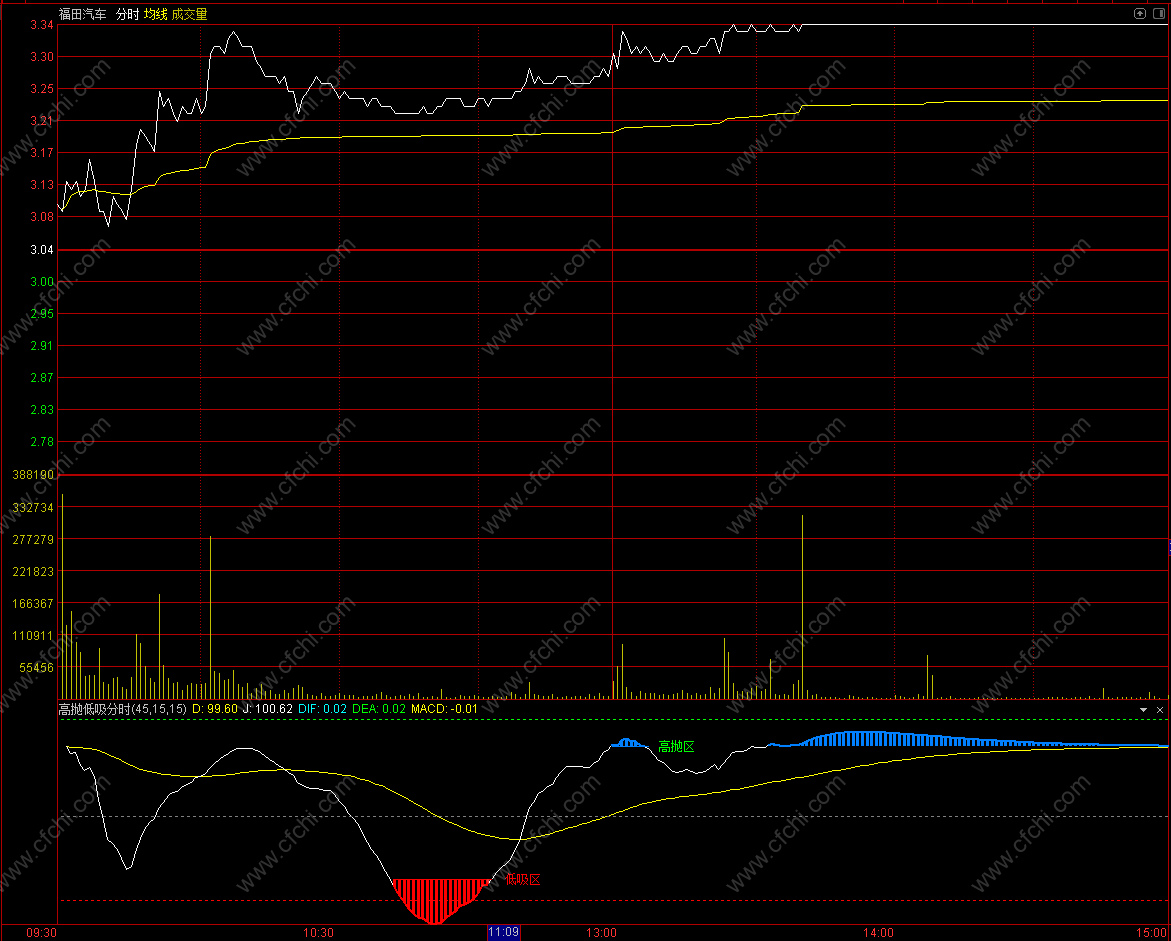Click the 14:00 time axis label

[878, 933]
